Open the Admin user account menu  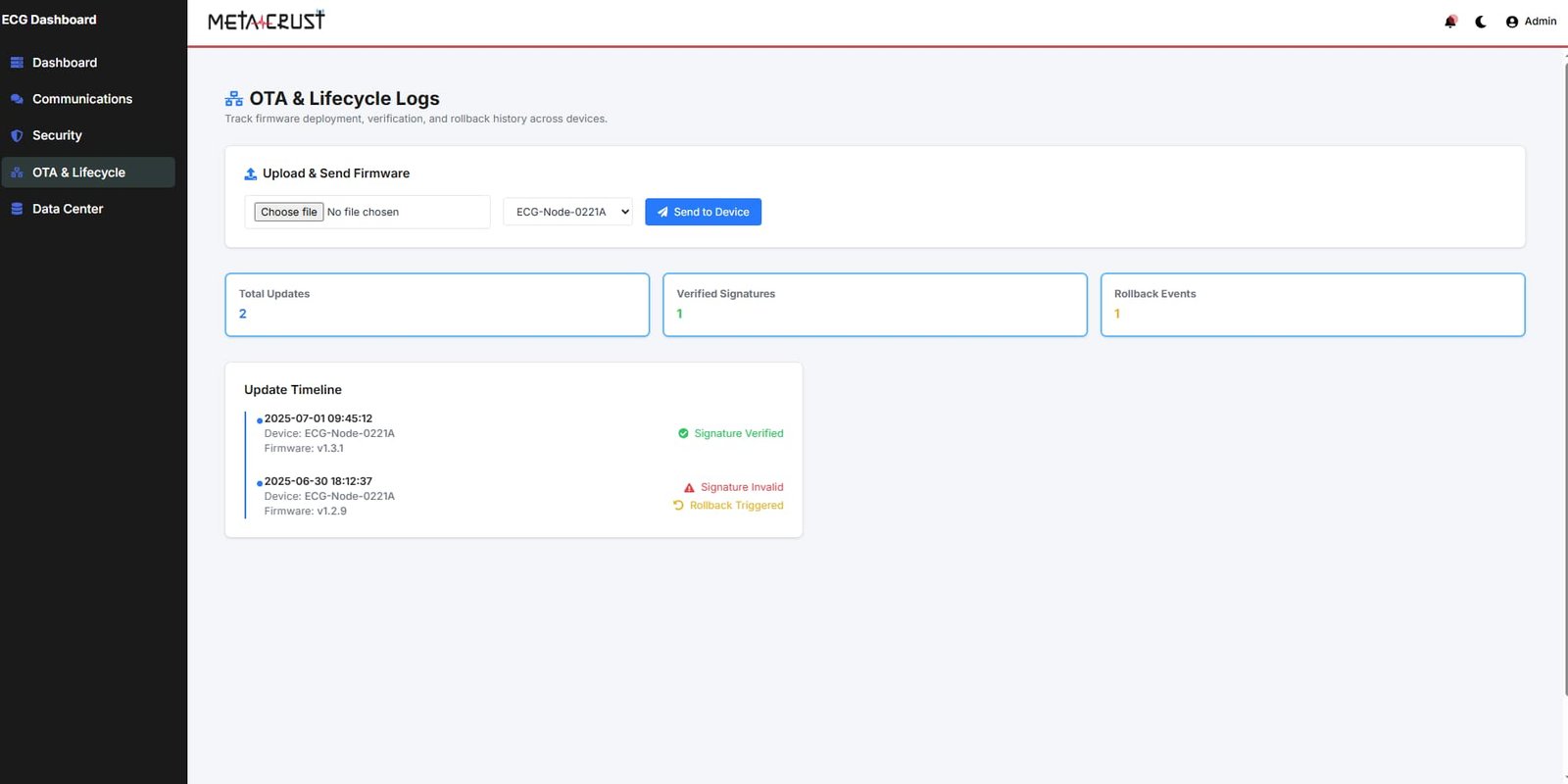coord(1531,22)
